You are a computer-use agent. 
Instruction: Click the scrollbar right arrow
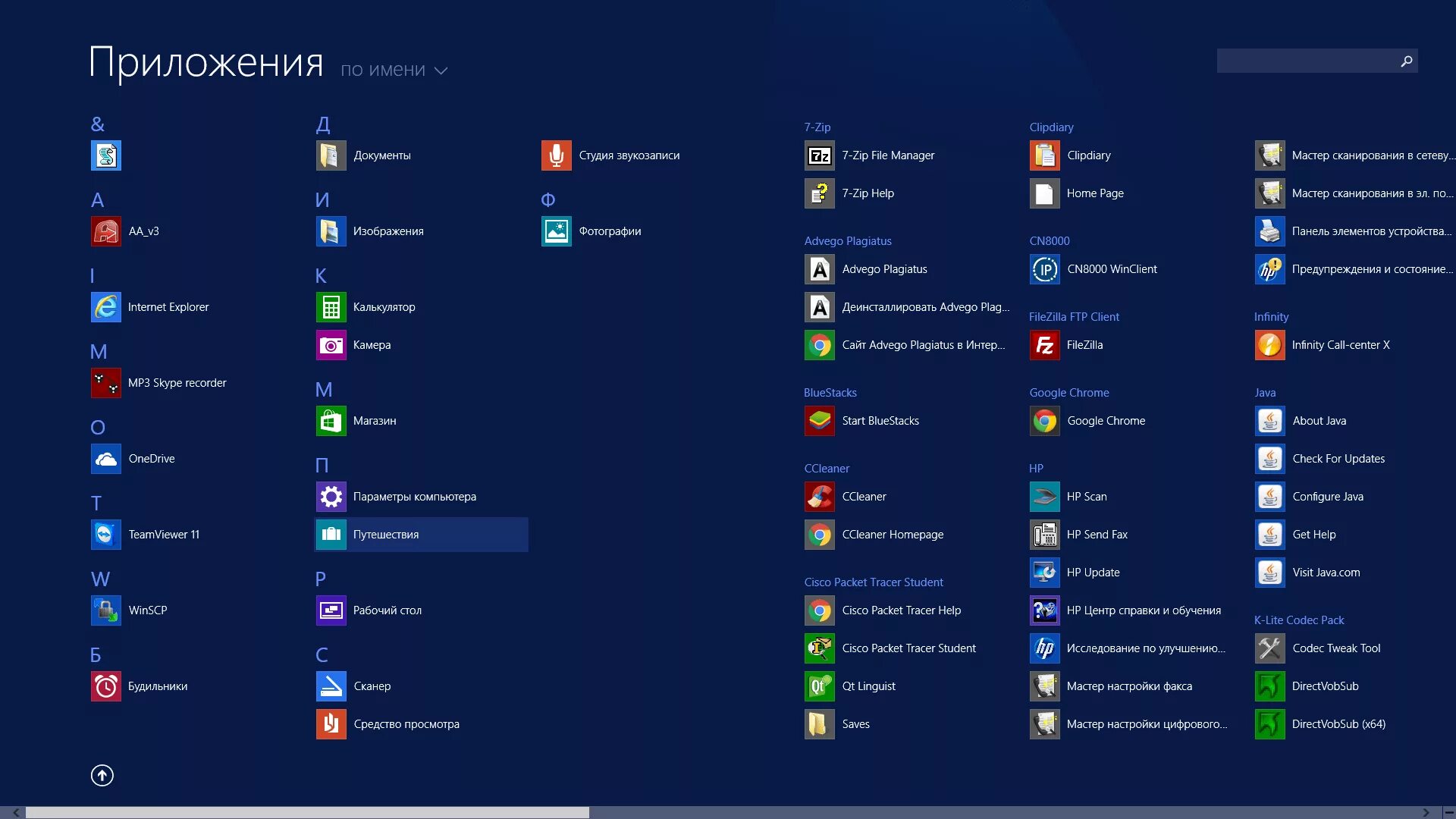(x=1426, y=812)
